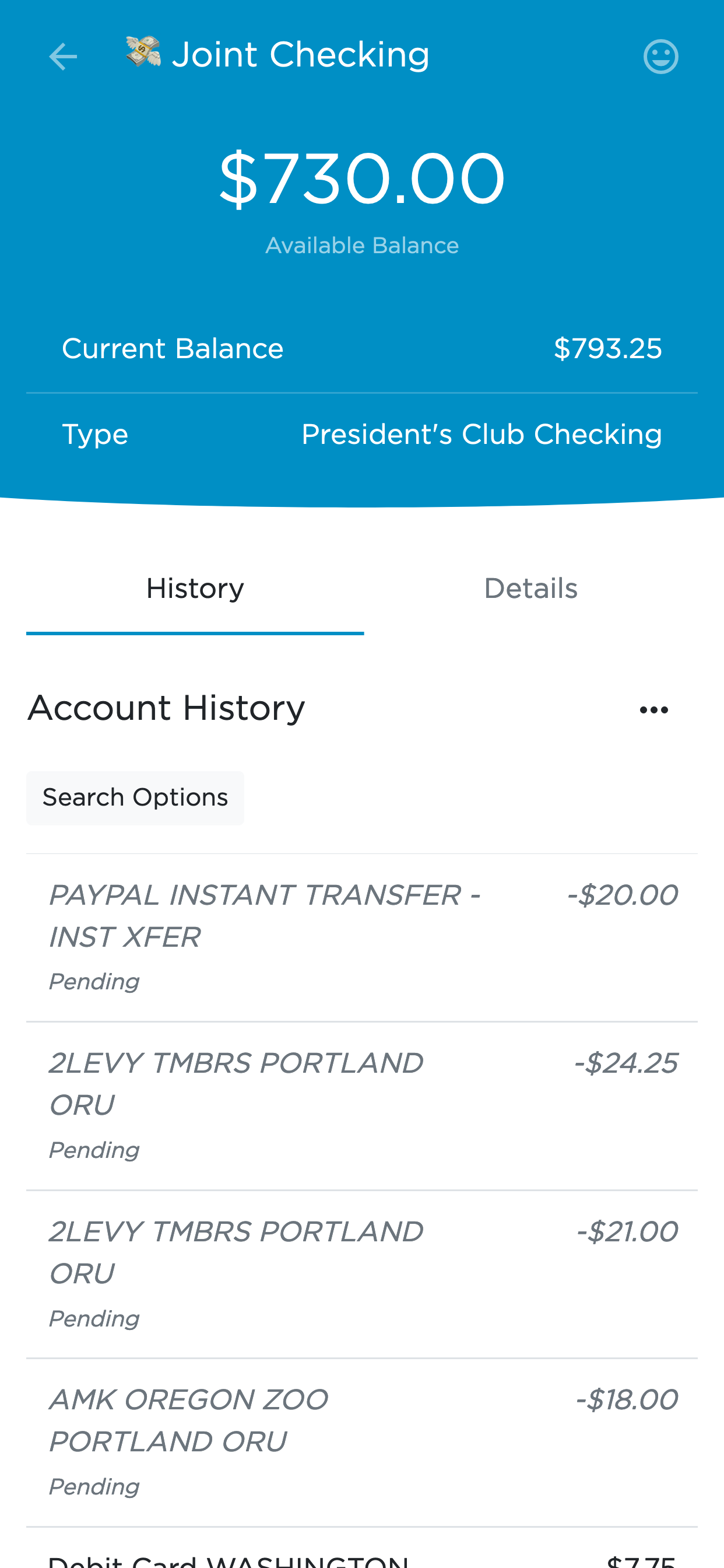724x1568 pixels.
Task: Open the Account History three-dot menu
Action: (x=653, y=710)
